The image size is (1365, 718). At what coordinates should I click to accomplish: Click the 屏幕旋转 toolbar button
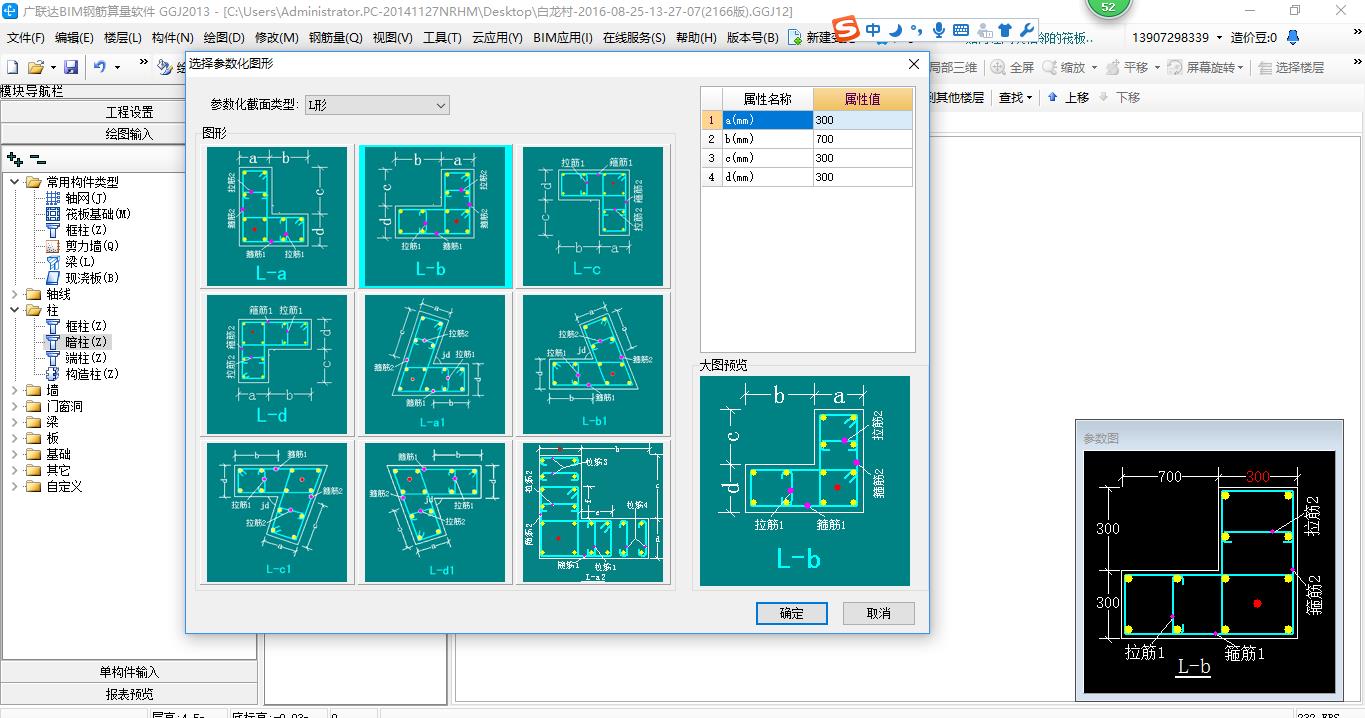[1203, 67]
